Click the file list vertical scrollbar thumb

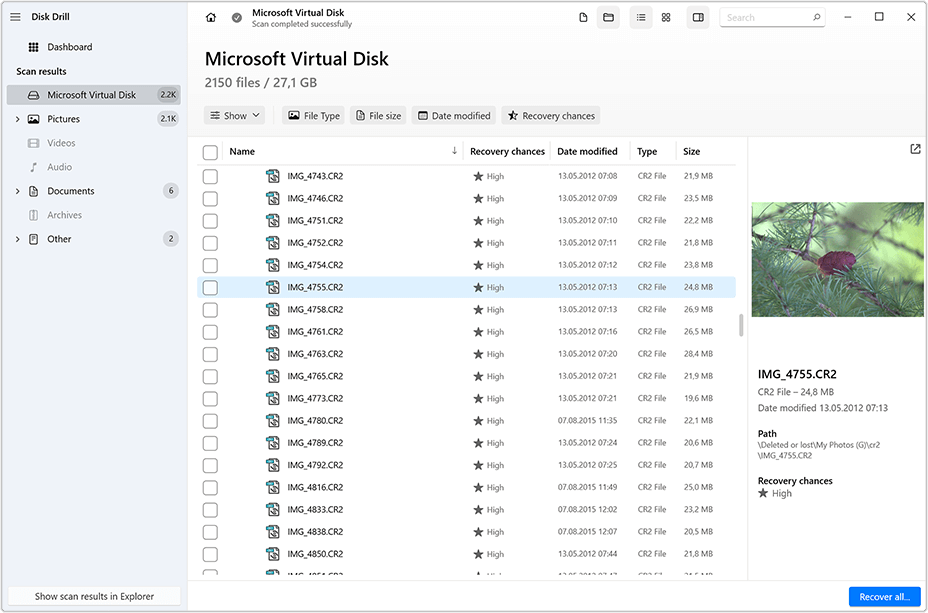(741, 325)
